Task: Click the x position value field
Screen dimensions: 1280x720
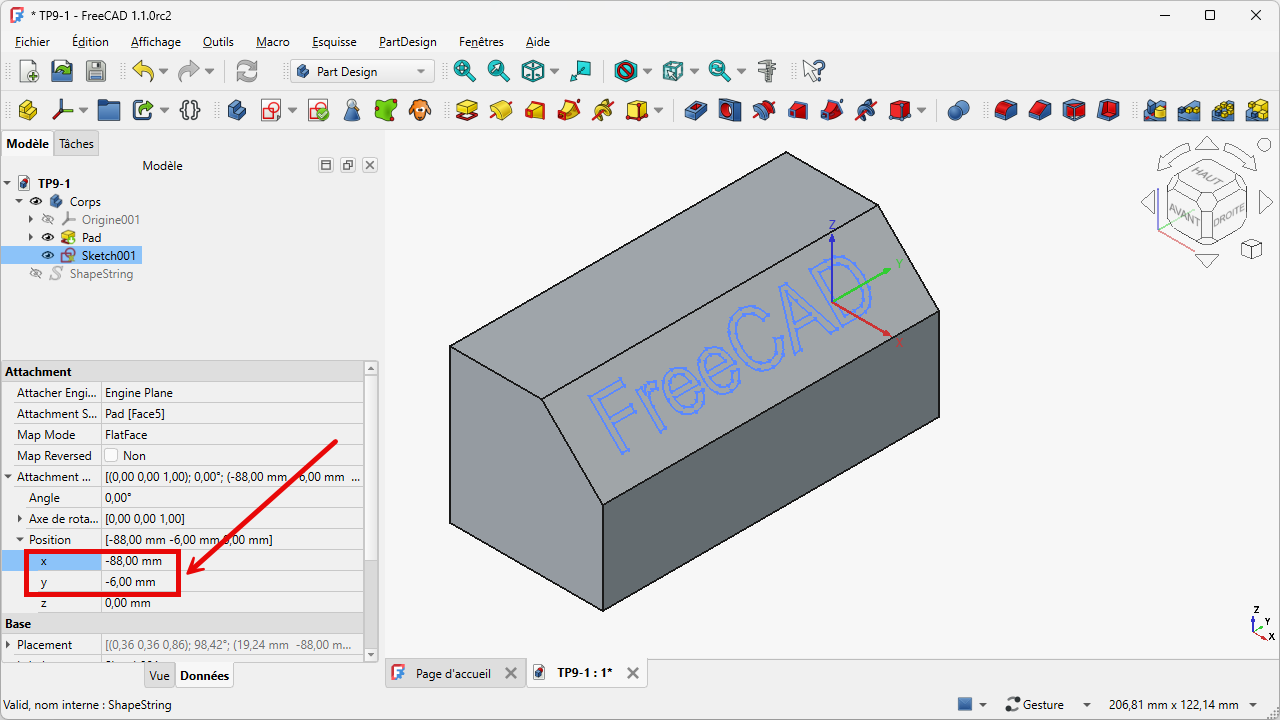Action: 230,561
